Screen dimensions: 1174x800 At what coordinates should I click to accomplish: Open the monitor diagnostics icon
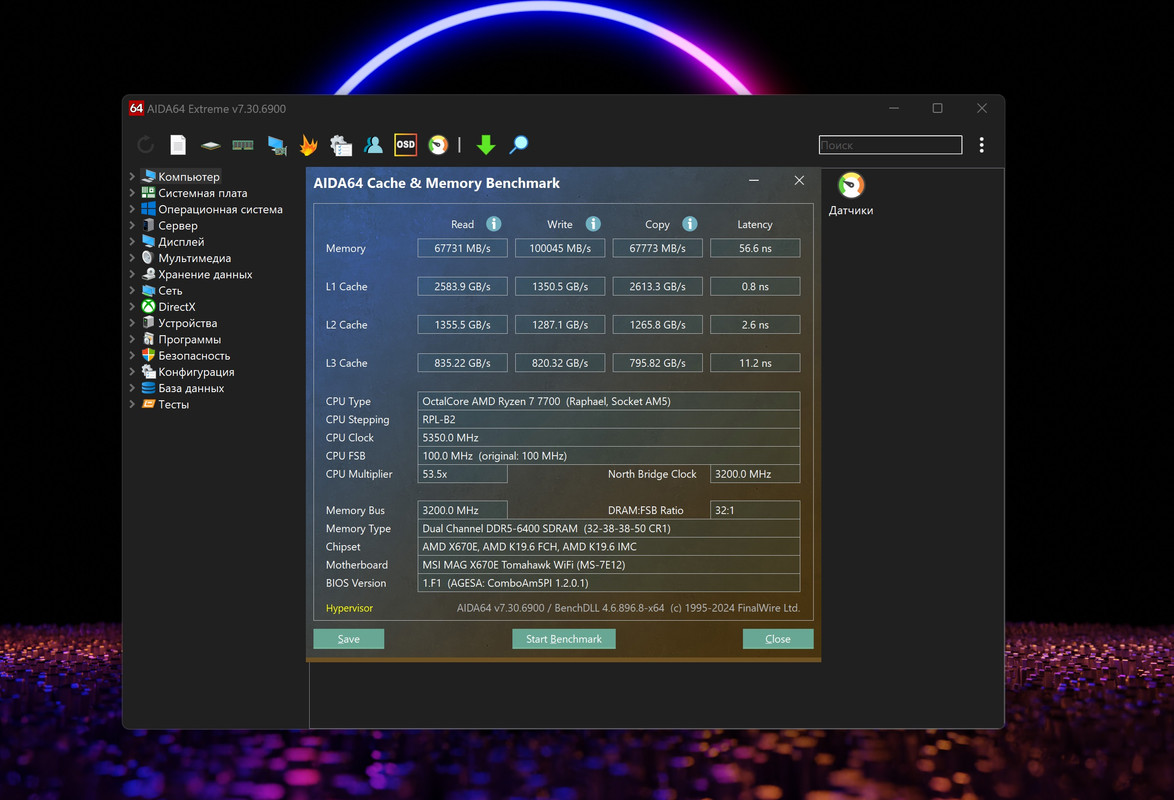277,145
